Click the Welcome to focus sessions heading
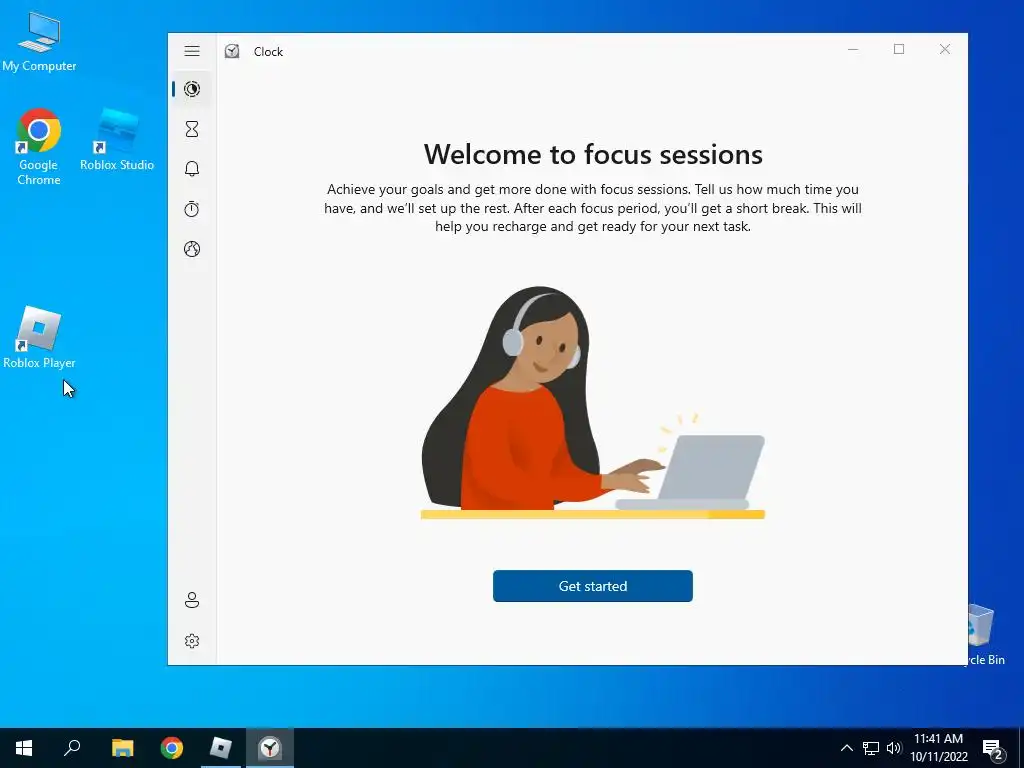The height and width of the screenshot is (768, 1024). click(x=593, y=155)
